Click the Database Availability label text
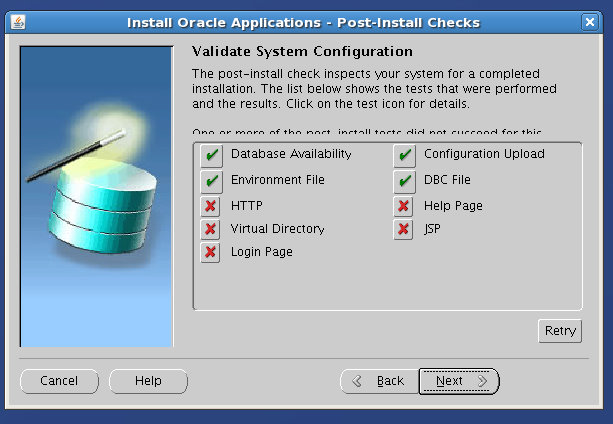 pyautogui.click(x=291, y=154)
